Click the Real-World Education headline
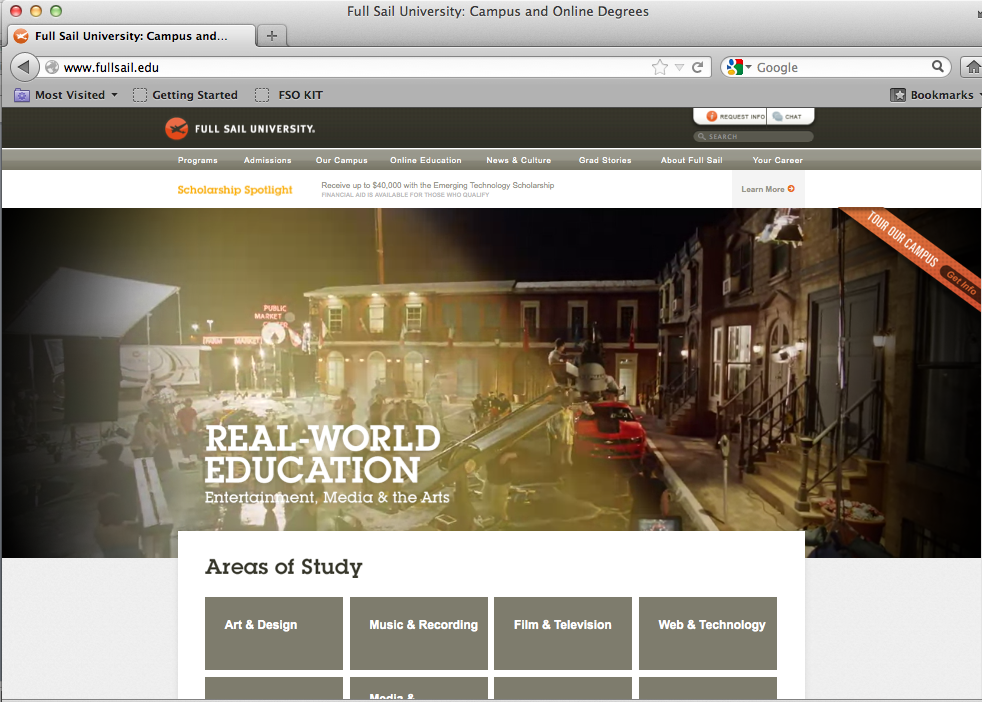This screenshot has width=982, height=702. [323, 454]
